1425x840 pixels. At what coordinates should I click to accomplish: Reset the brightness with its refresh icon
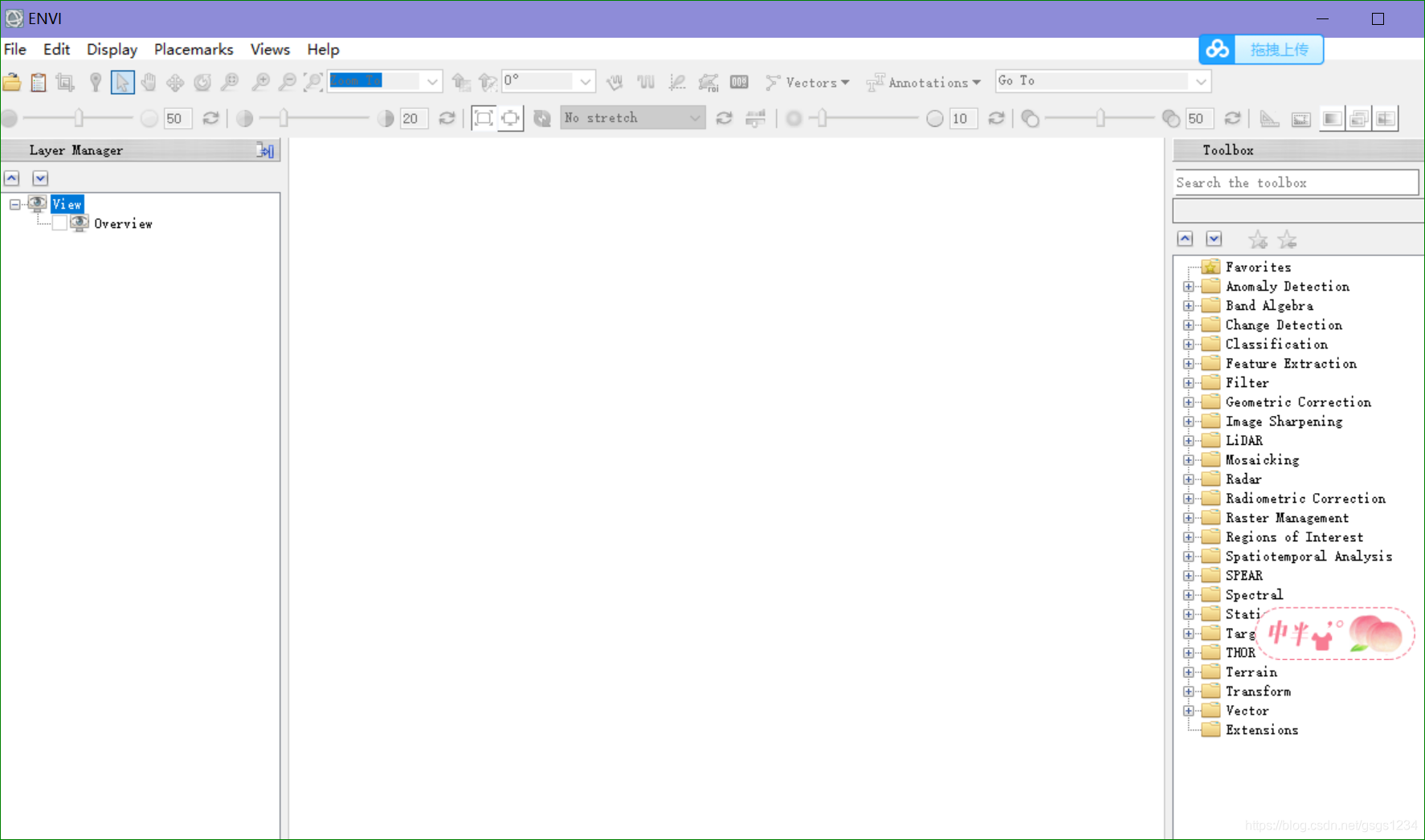(x=210, y=119)
